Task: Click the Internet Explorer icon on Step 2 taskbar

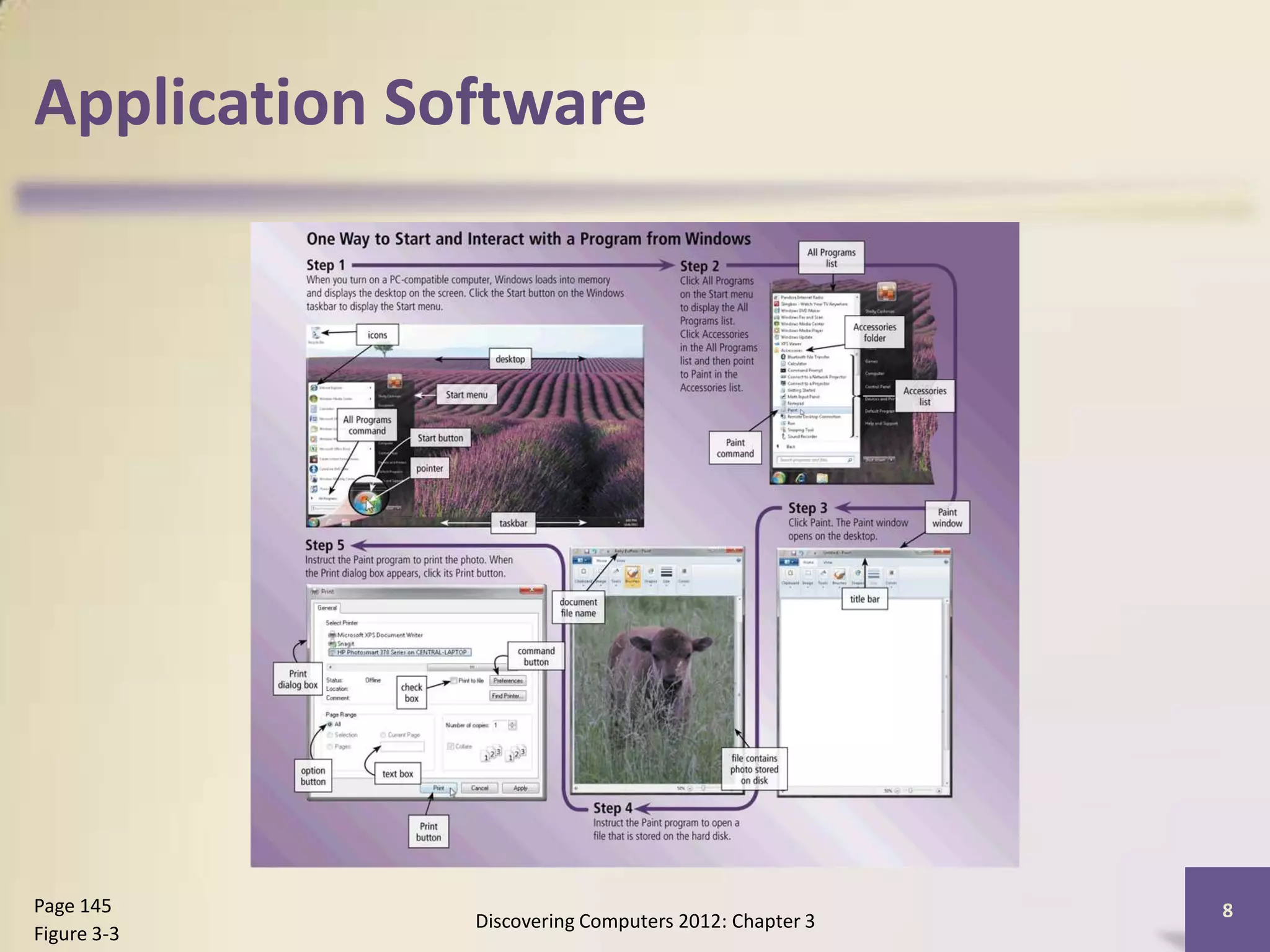Action: point(801,478)
